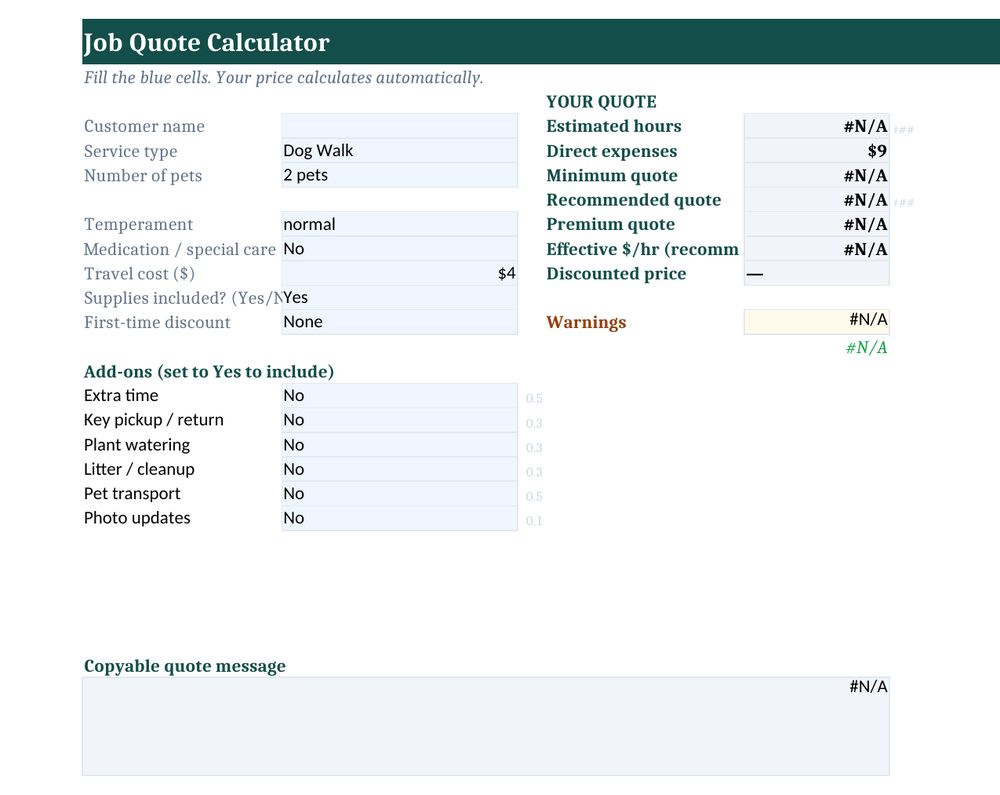This screenshot has width=1000, height=795.
Task: Select the Minimum quote label
Action: 612,175
